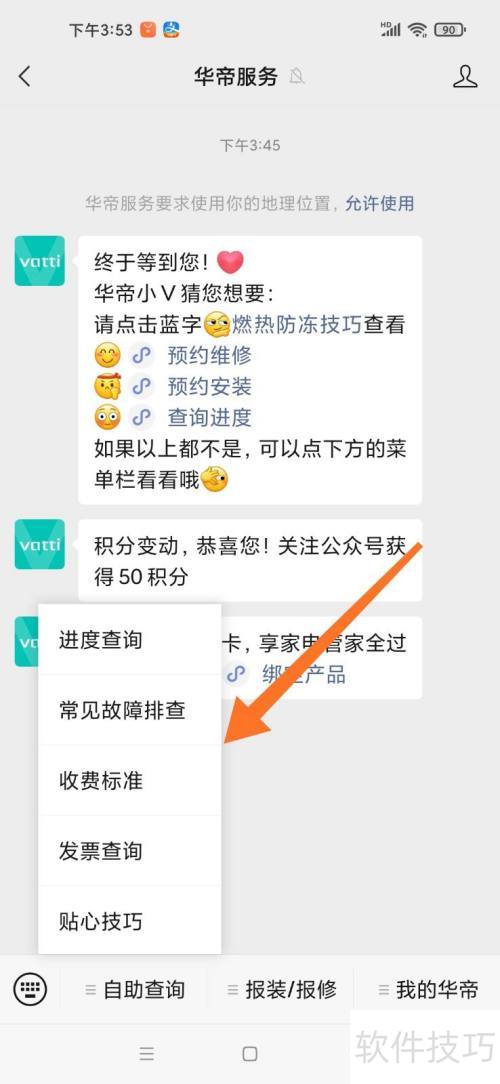This screenshot has height=1084, width=500.
Task: Tap the muted bell icon beside 华帝服务
Action: pos(297,77)
